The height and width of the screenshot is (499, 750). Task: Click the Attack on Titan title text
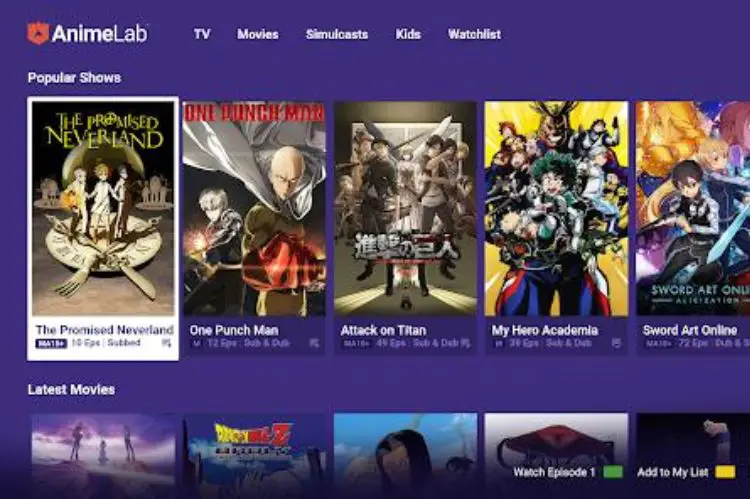pyautogui.click(x=383, y=330)
